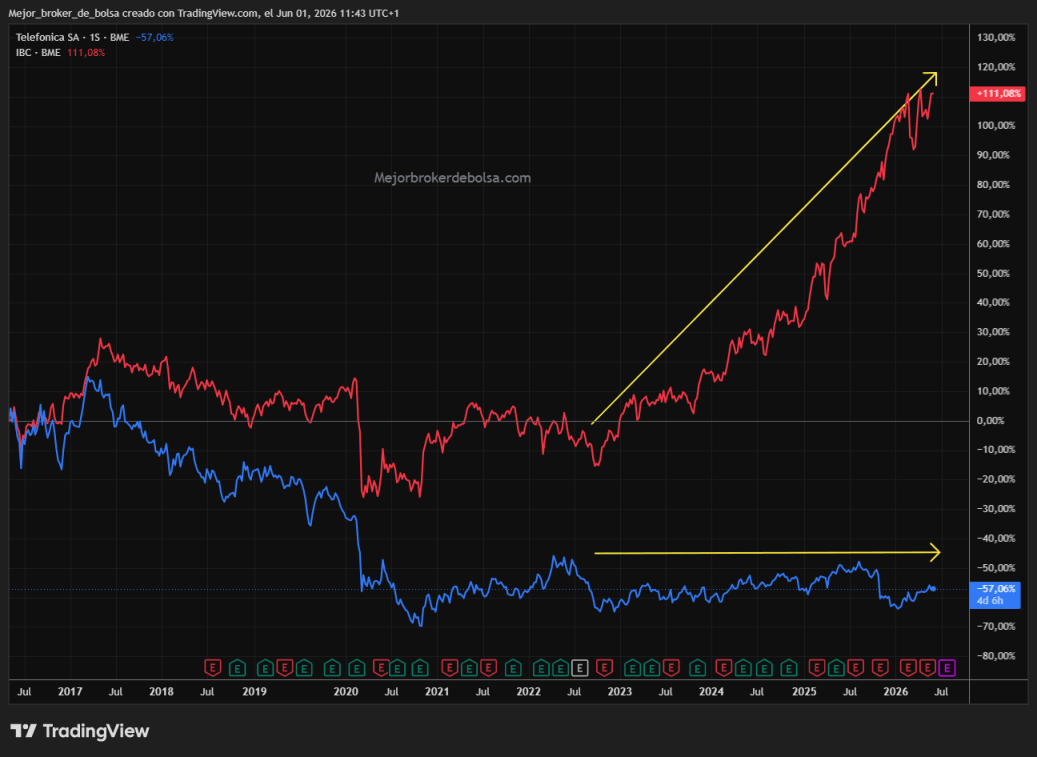Click the −80,00% axis label
Image resolution: width=1037 pixels, height=757 pixels.
[996, 656]
